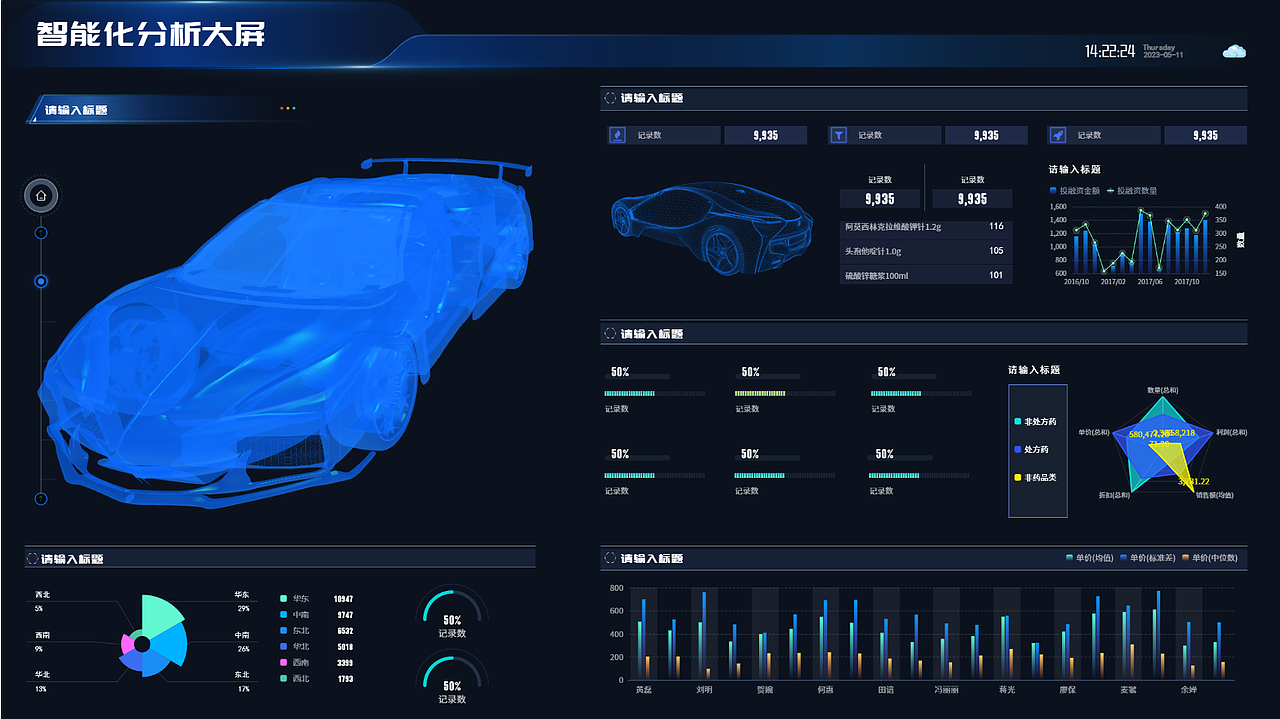Click the 阿莫西林克拉维酸钾针1.2g table row
Viewport: 1280px width, 719px height.
pyautogui.click(x=926, y=227)
